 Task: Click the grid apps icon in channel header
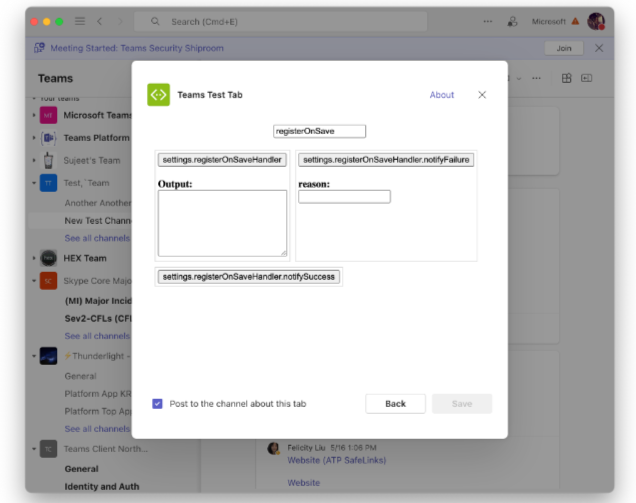point(567,78)
